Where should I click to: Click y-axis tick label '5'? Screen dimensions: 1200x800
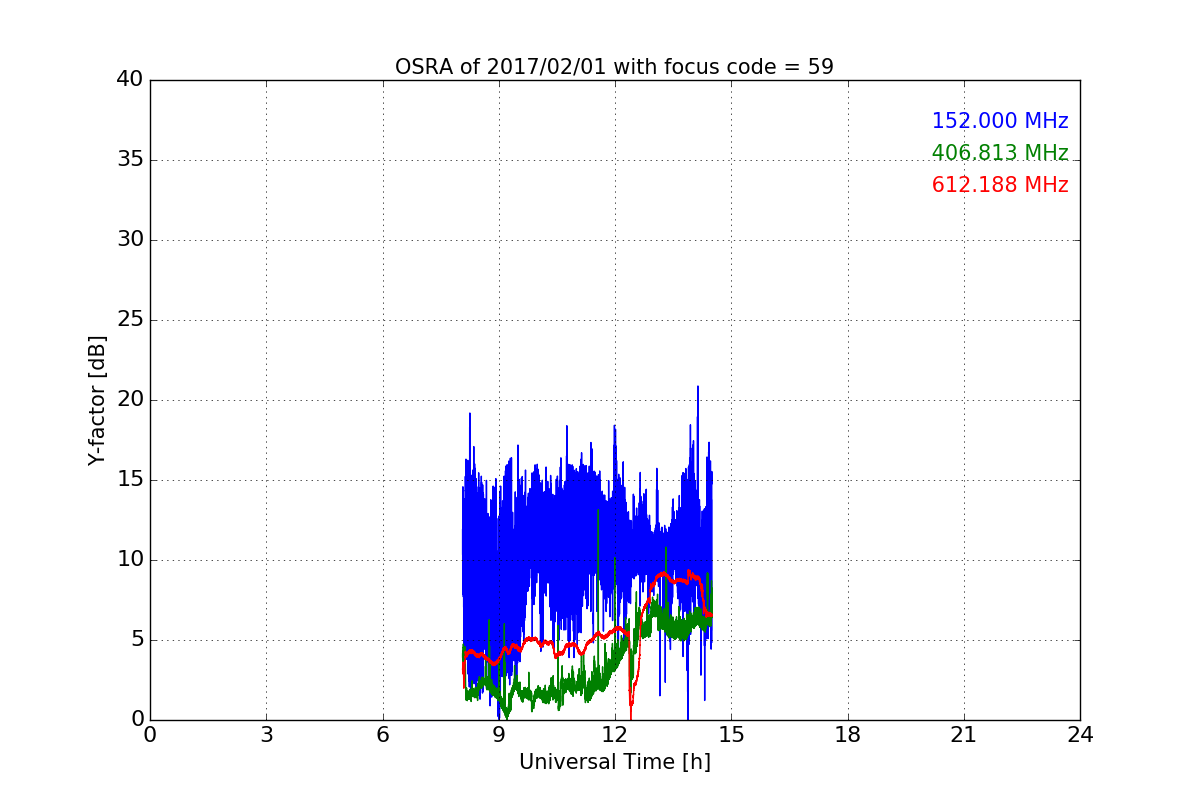click(136, 640)
